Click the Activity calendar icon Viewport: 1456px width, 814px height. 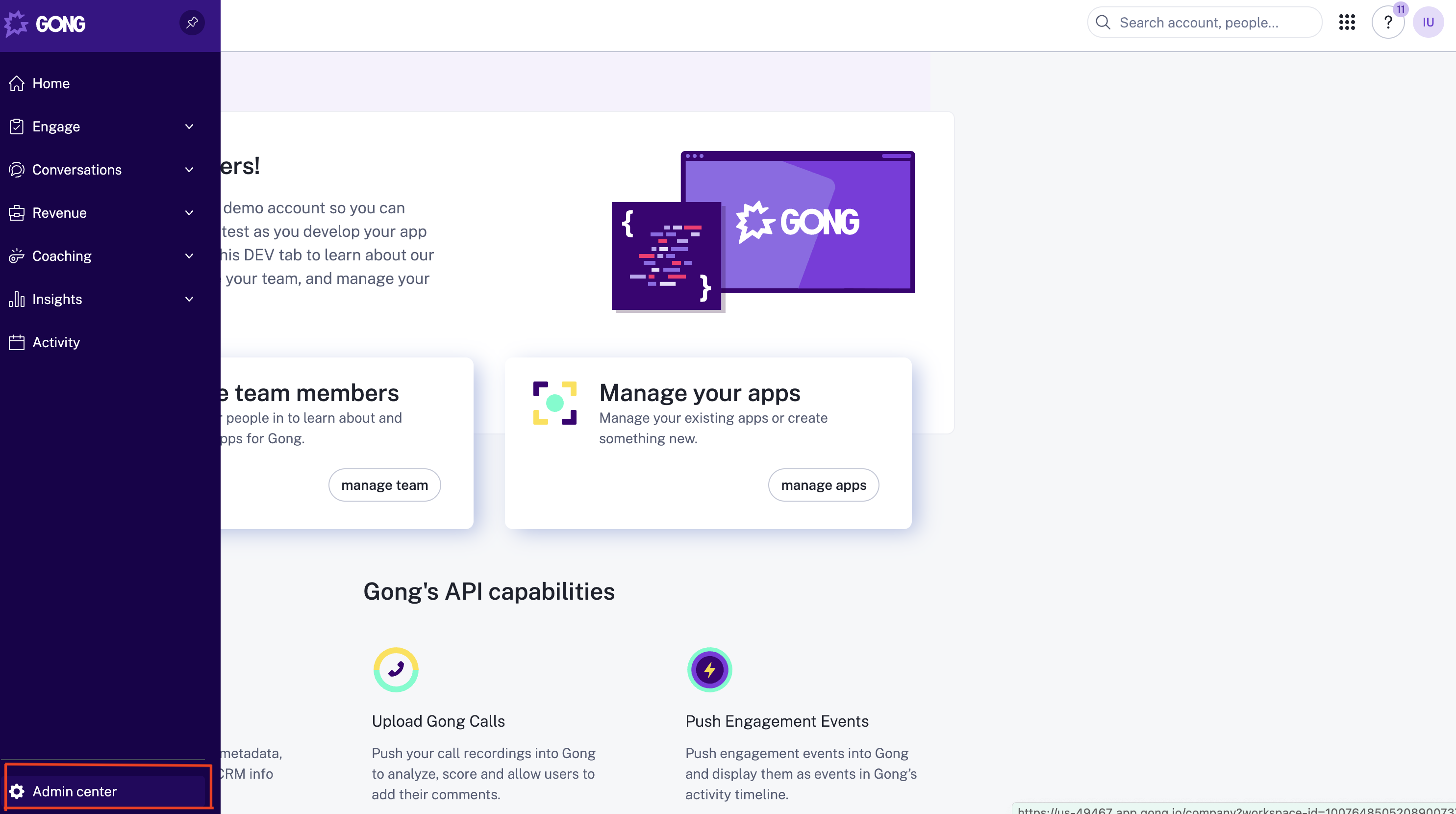tap(17, 343)
